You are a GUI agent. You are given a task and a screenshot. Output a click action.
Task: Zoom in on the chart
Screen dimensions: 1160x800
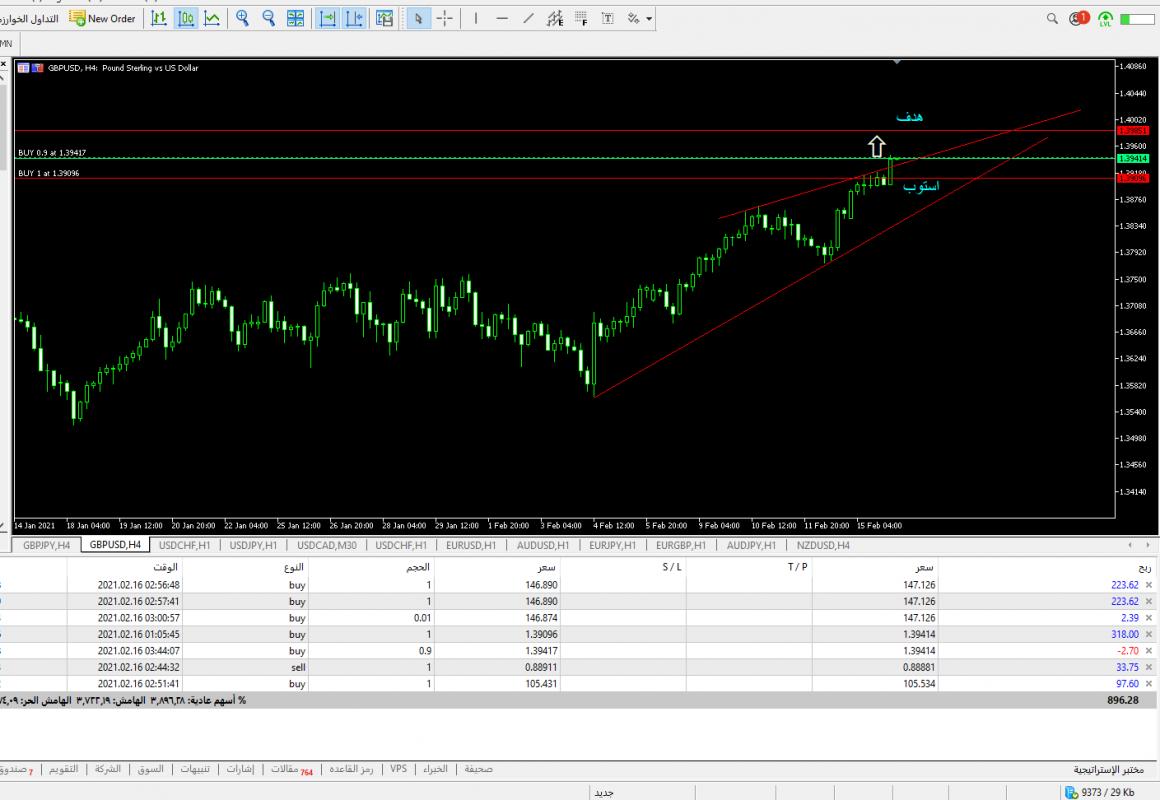242,18
